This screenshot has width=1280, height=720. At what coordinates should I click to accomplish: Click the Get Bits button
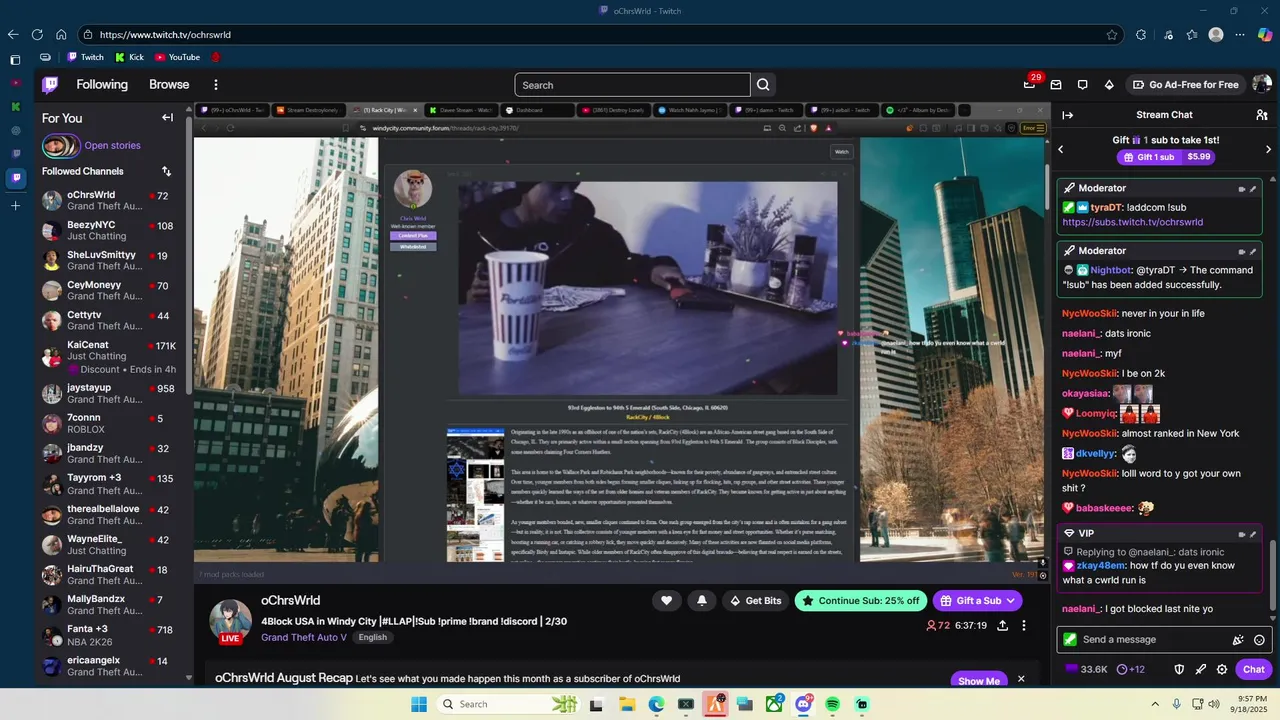tap(756, 600)
